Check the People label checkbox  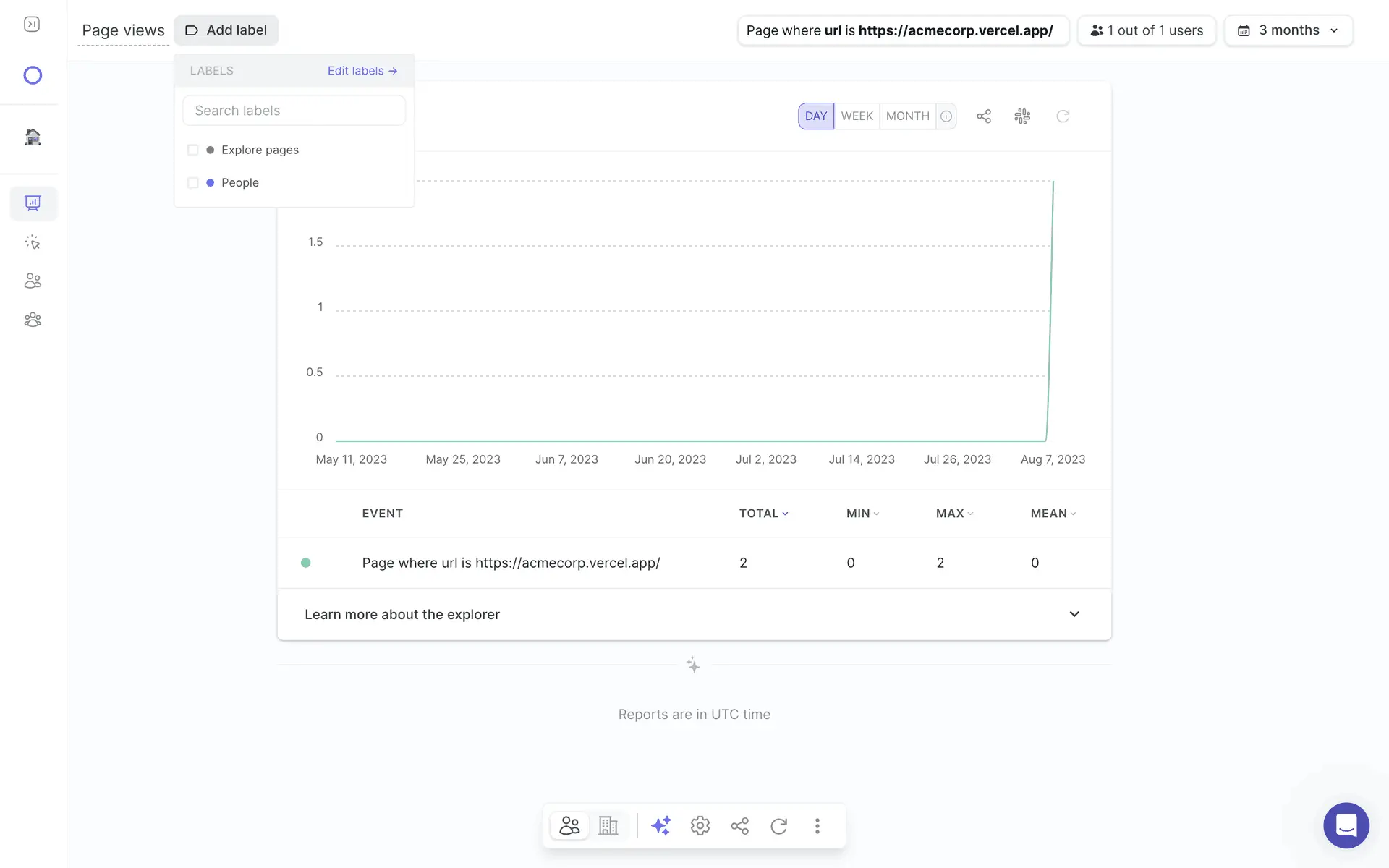click(192, 182)
